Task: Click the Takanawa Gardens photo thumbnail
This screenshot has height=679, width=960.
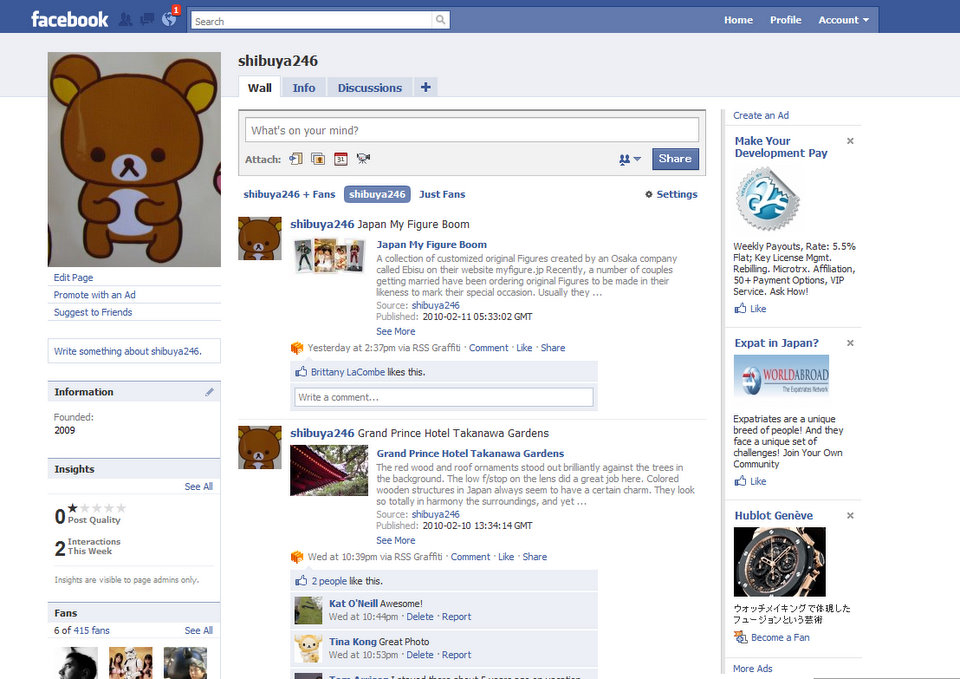Action: [x=329, y=470]
